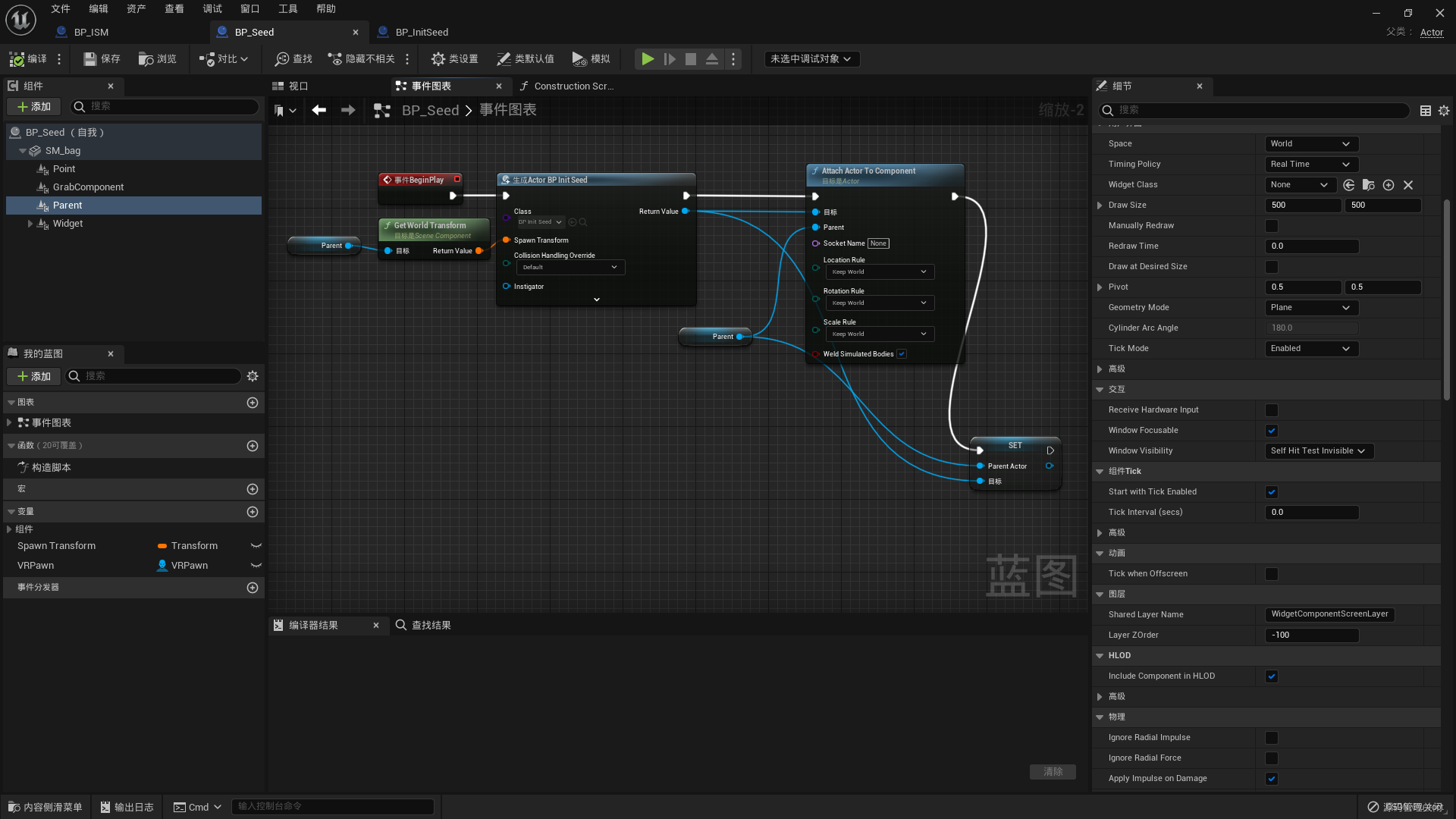Select the GrabComponent tree item

88,187
